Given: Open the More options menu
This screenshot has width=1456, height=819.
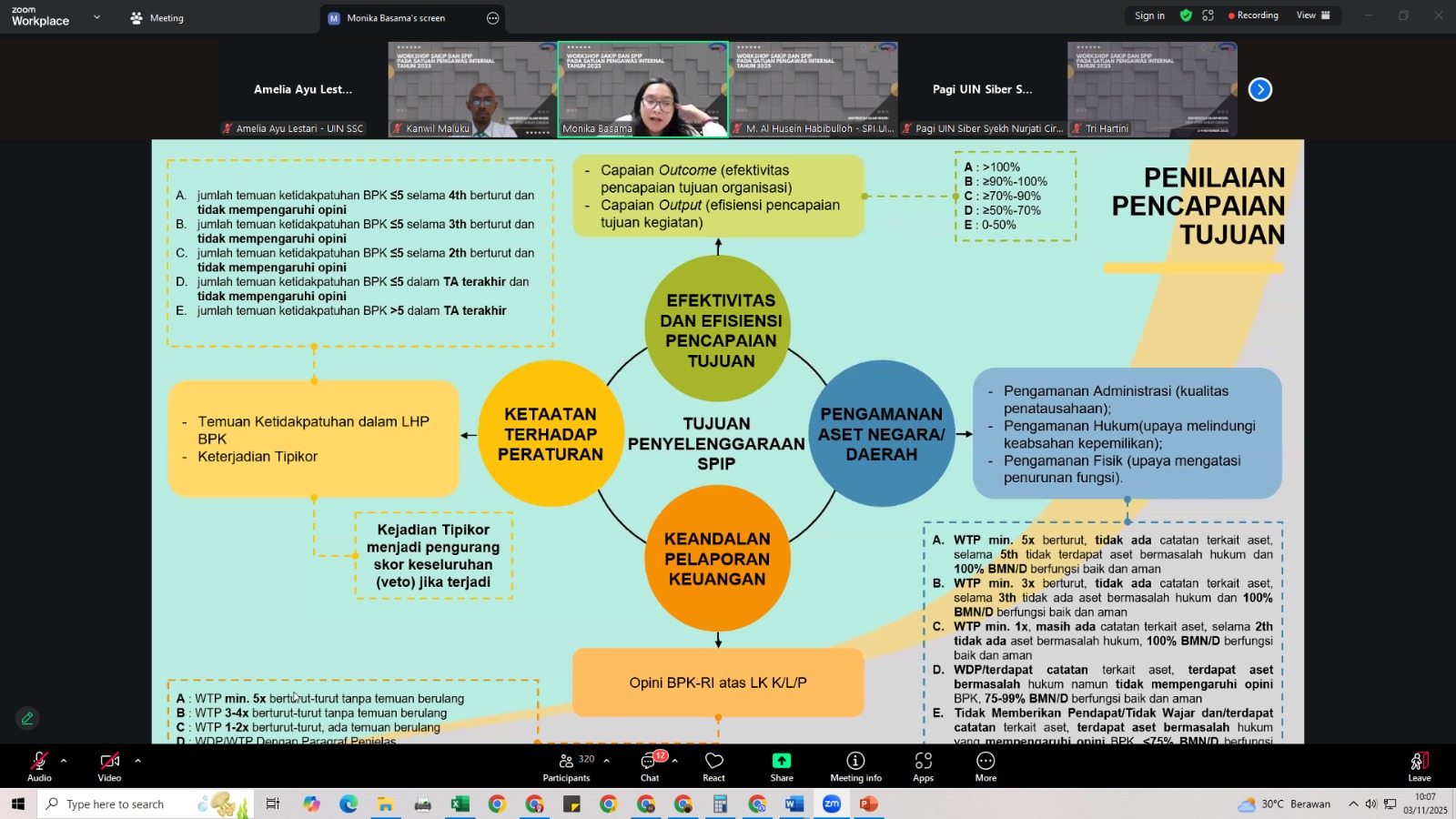Looking at the screenshot, I should click(x=986, y=766).
